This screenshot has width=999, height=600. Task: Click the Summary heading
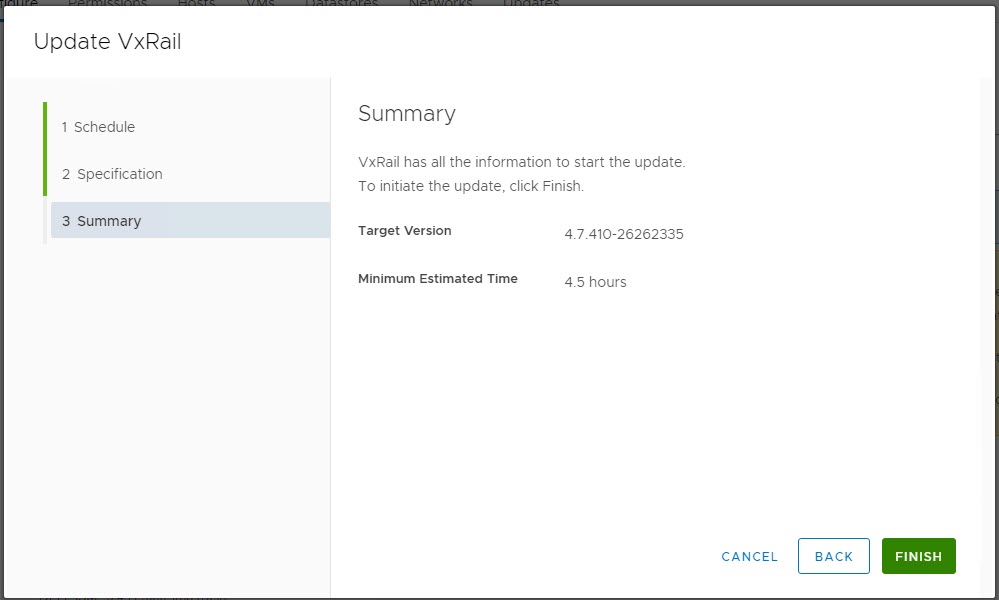point(407,114)
